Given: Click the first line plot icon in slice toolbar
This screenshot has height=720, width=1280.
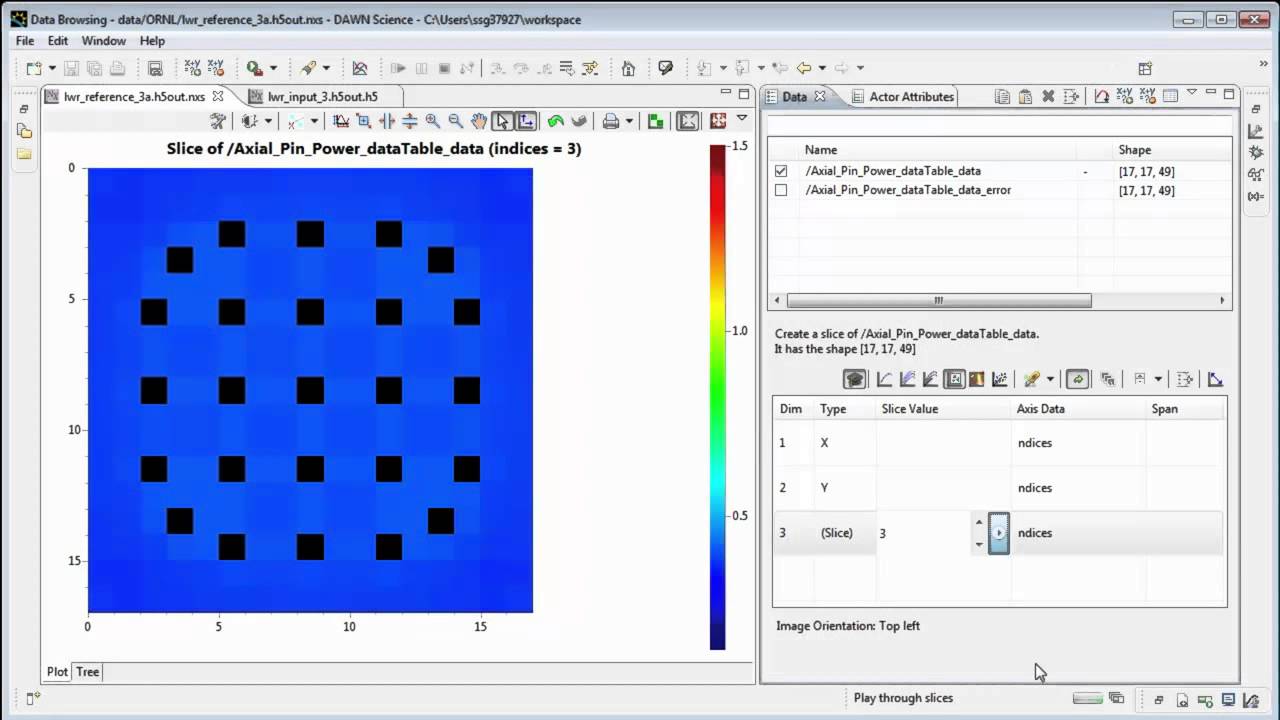Looking at the screenshot, I should [884, 379].
